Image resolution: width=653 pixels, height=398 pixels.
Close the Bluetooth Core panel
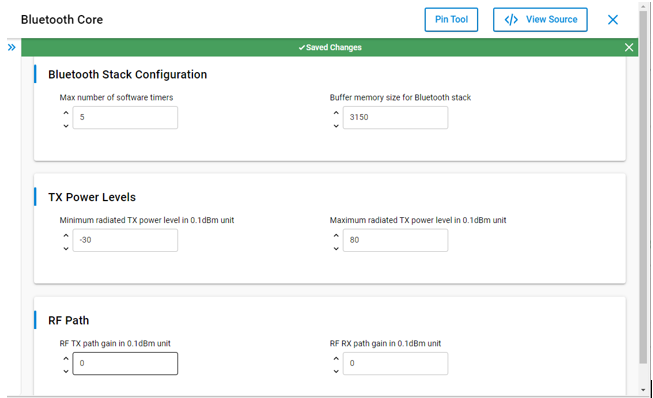point(613,20)
